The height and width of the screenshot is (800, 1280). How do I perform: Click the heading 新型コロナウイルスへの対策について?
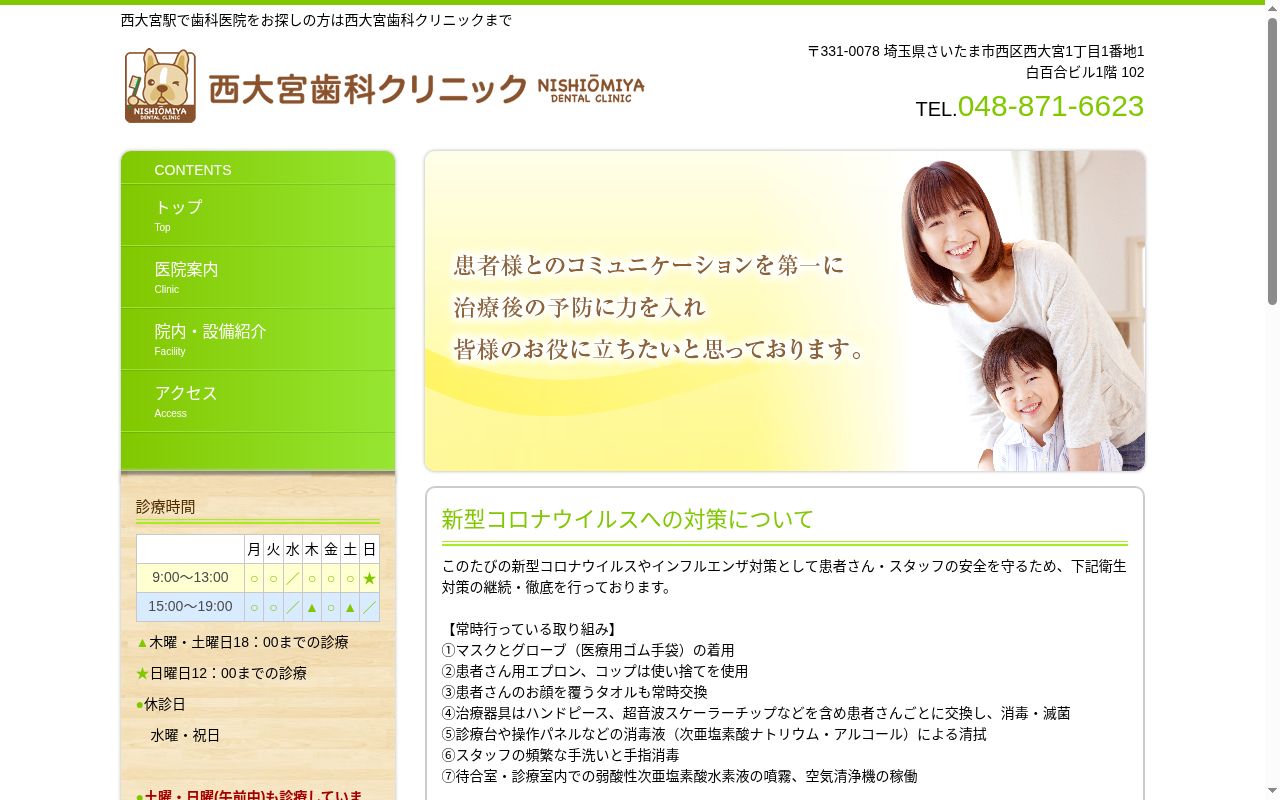628,519
